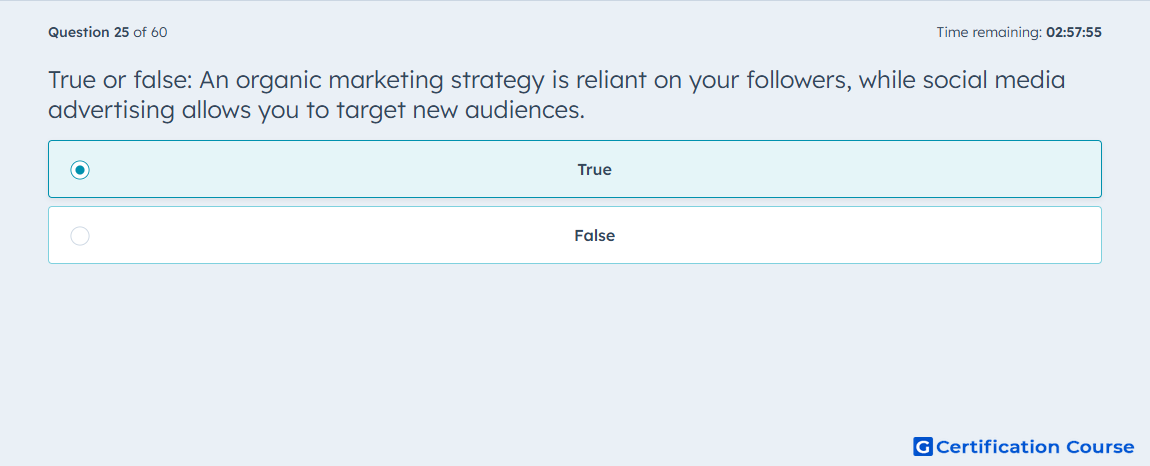Click the 02:57:55 countdown timer value
The width and height of the screenshot is (1150, 466).
click(x=1074, y=32)
